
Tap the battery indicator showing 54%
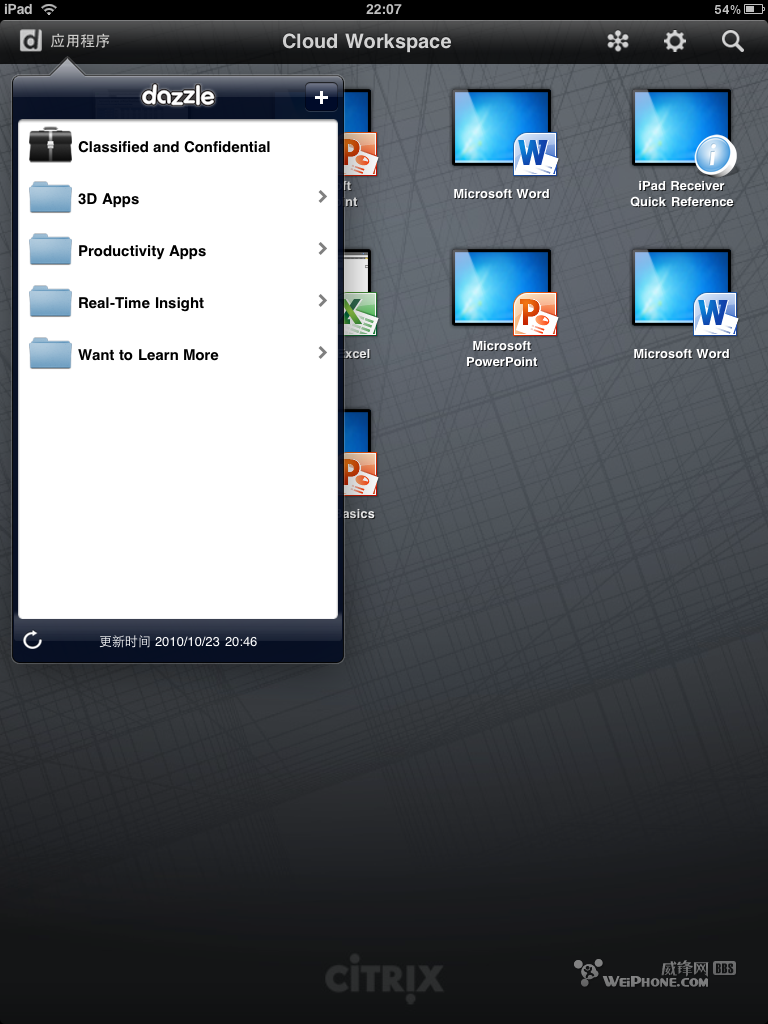739,9
